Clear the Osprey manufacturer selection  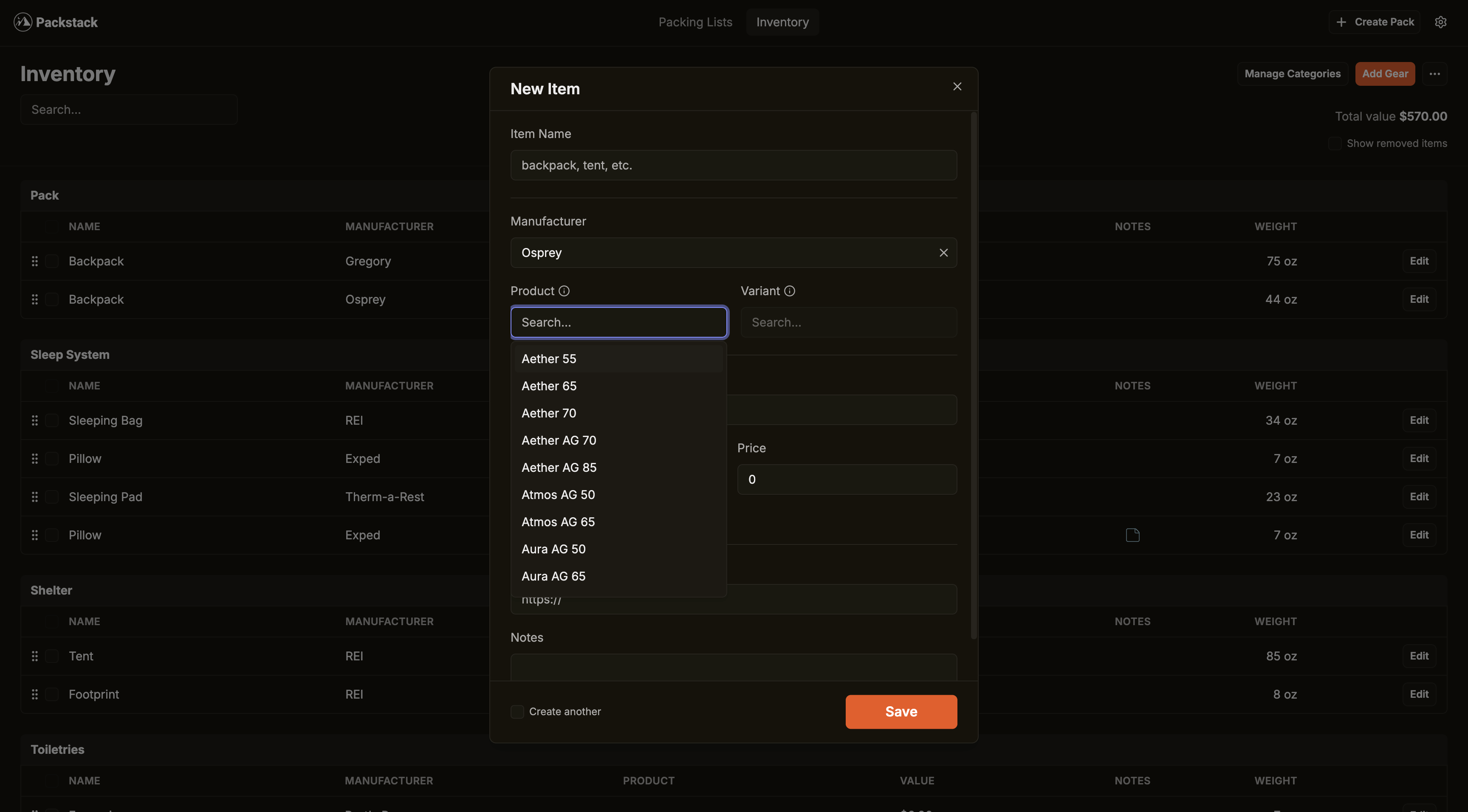943,252
